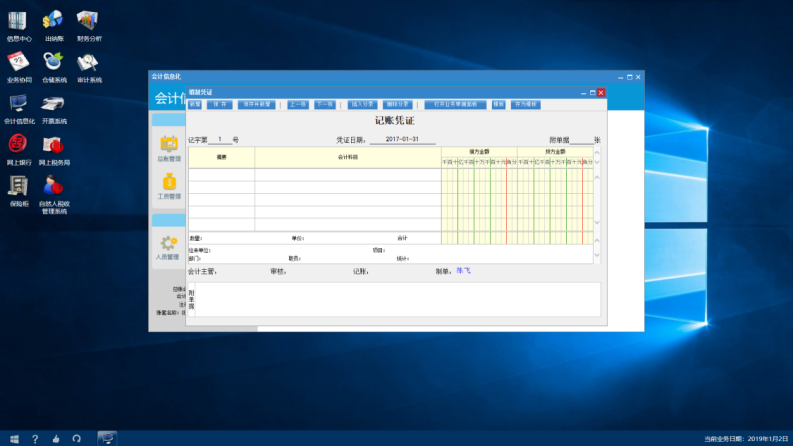
Task: Open the 出纳账 desktop icon
Action: pos(54,25)
